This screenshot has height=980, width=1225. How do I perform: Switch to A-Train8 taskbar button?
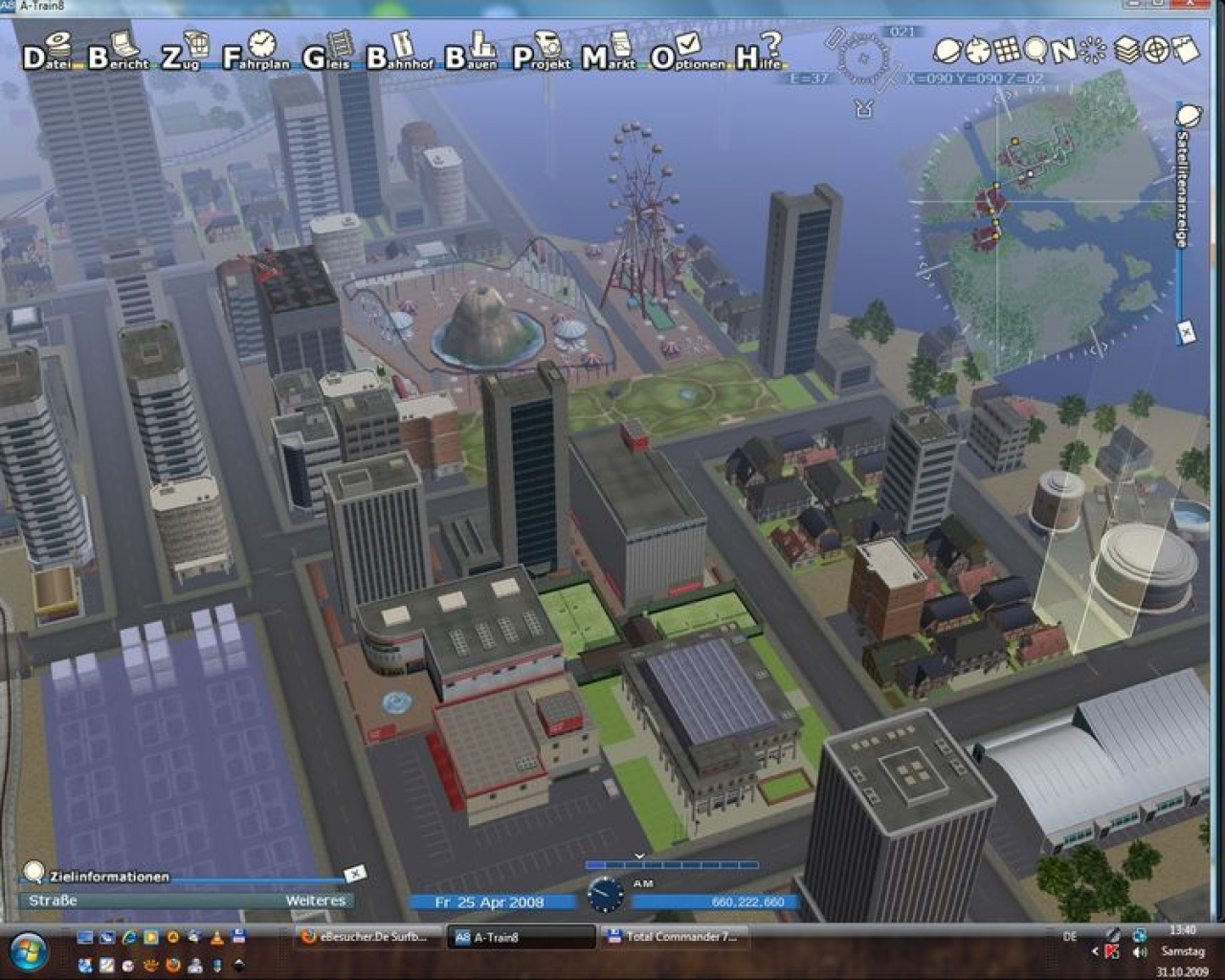tap(522, 937)
